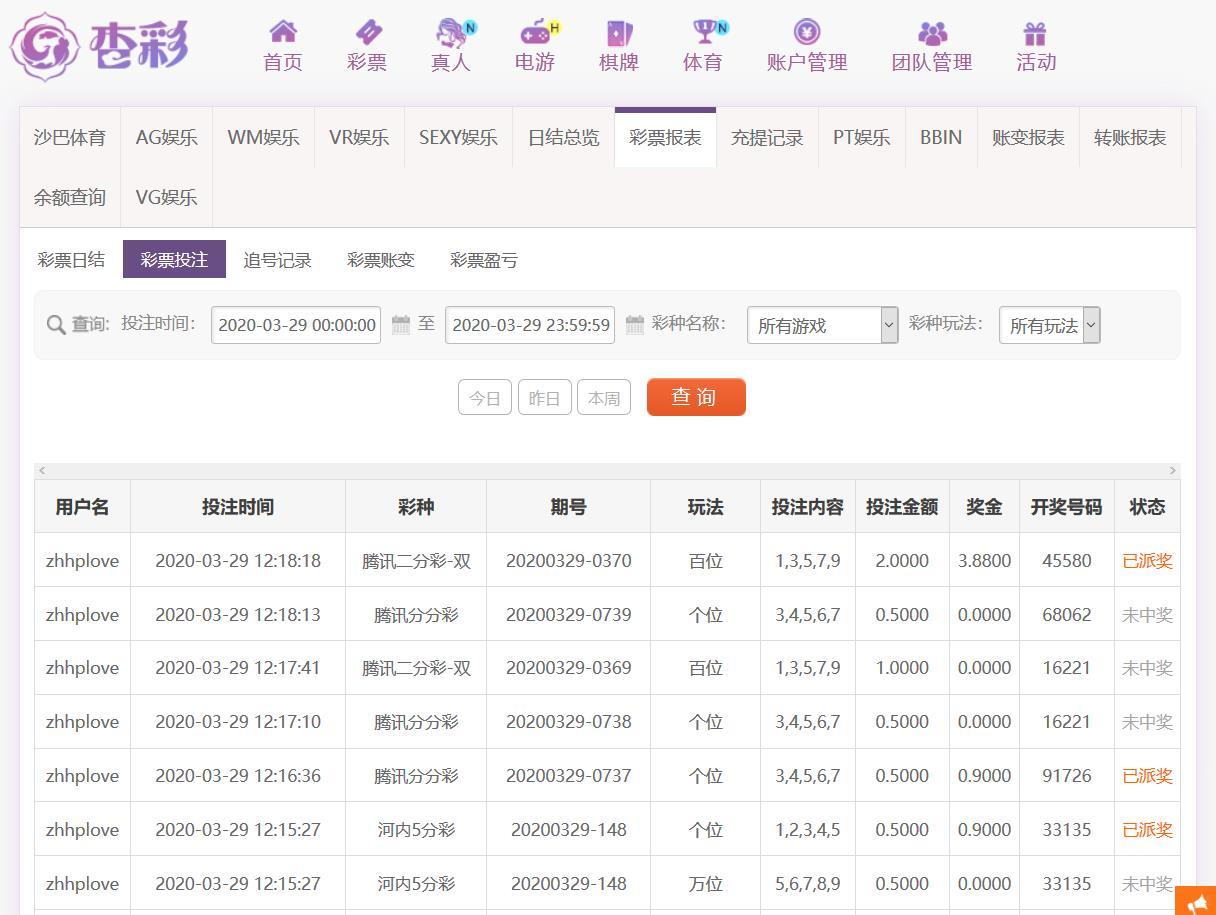Click the end time input 2020-03-29 23:59:59
The width and height of the screenshot is (1216, 915).
(530, 325)
